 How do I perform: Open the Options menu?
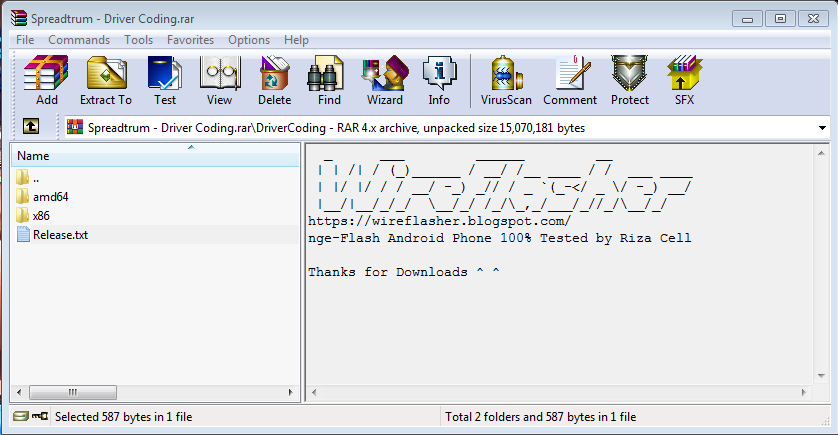[249, 40]
